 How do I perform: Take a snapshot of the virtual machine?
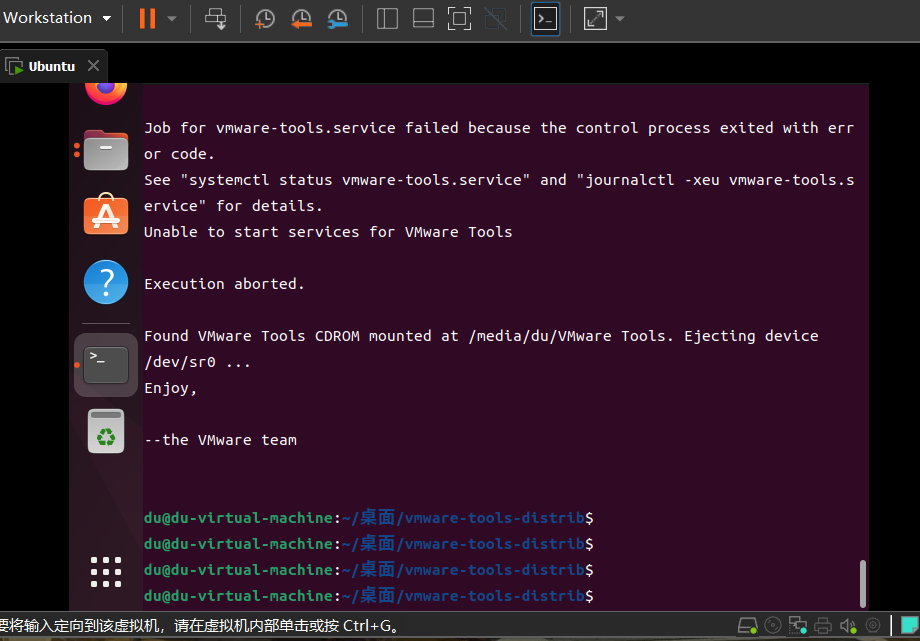[x=265, y=19]
